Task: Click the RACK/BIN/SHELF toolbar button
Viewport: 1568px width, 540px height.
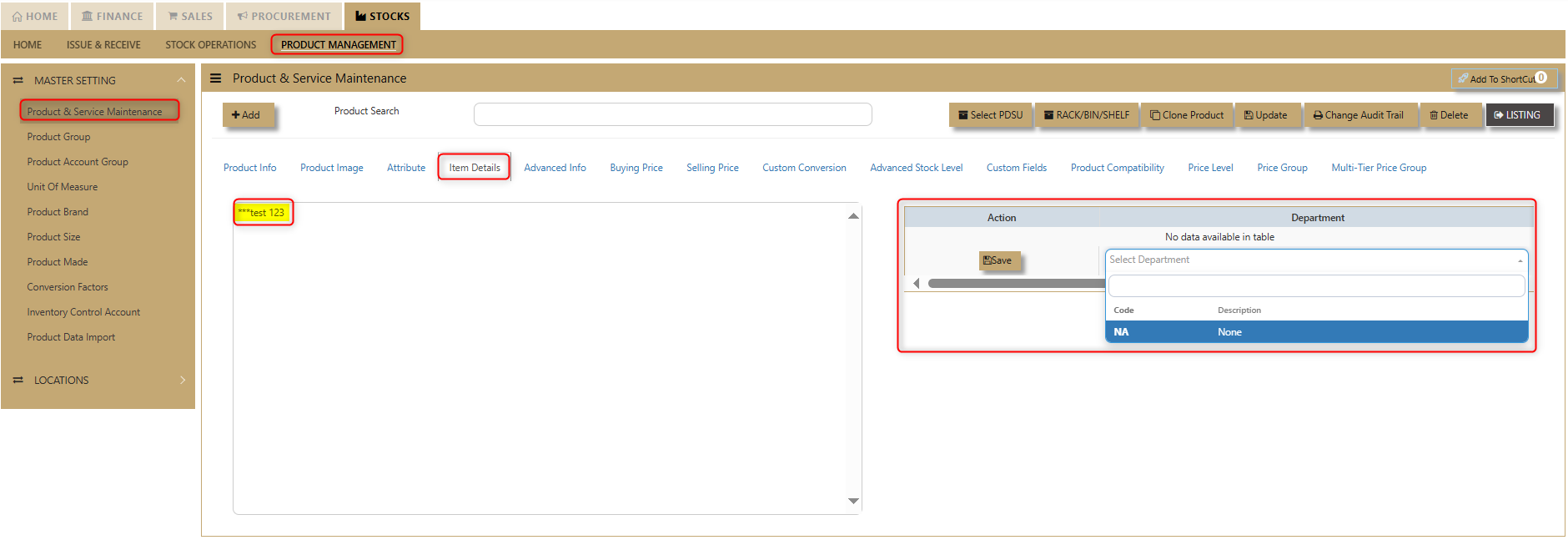Action: (x=1086, y=115)
